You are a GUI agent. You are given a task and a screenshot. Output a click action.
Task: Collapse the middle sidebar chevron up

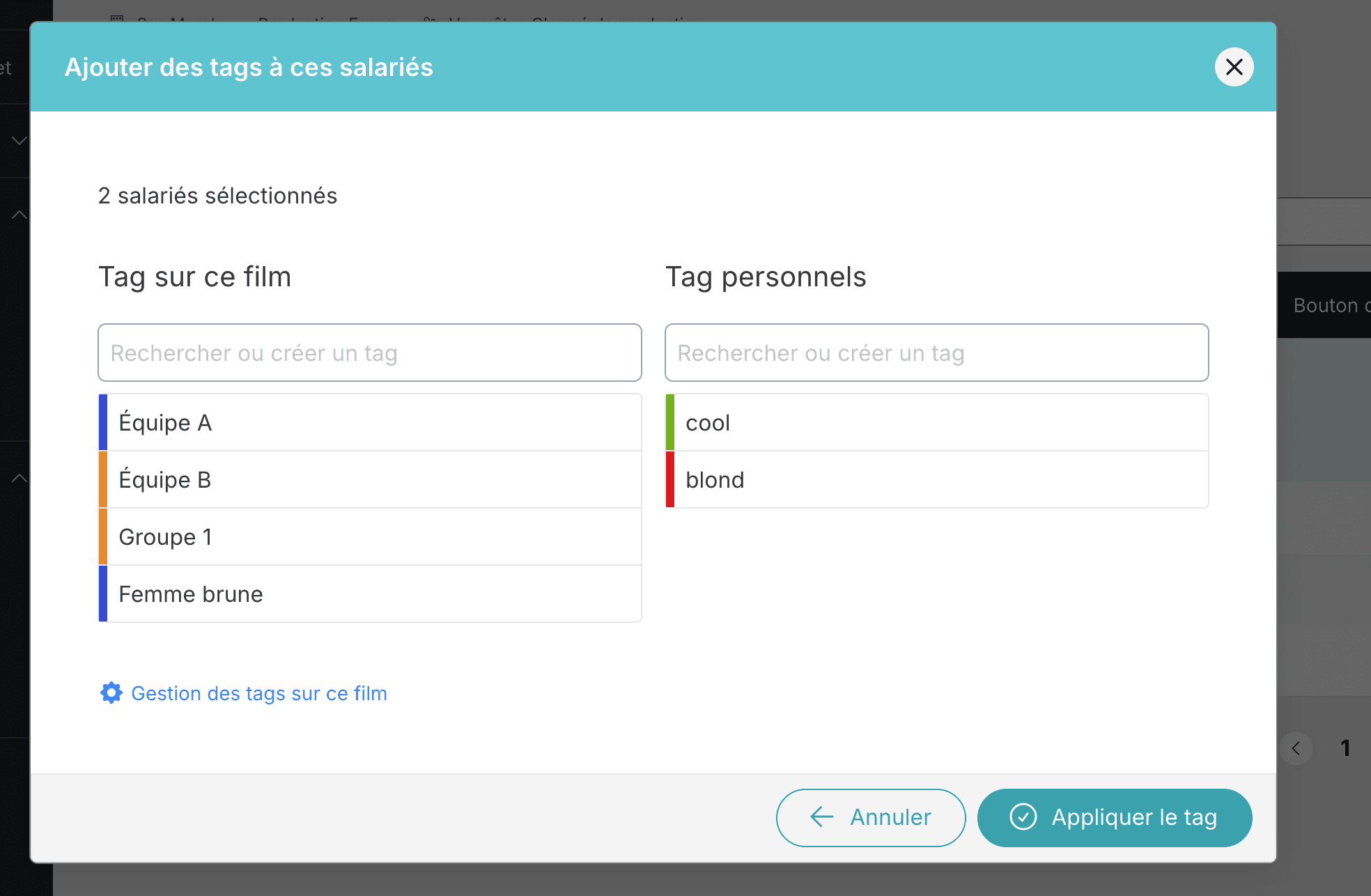[20, 215]
